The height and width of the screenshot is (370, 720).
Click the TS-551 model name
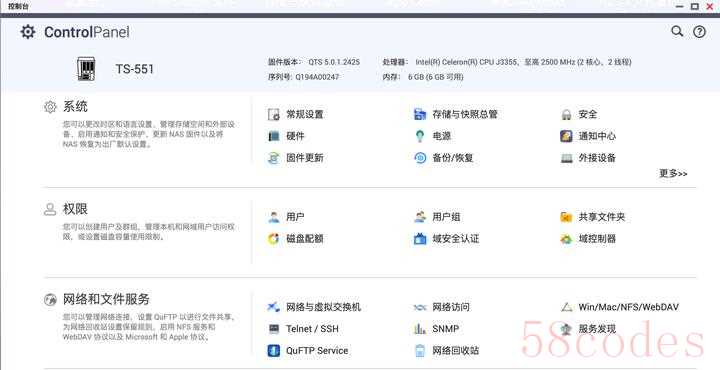[x=135, y=69]
